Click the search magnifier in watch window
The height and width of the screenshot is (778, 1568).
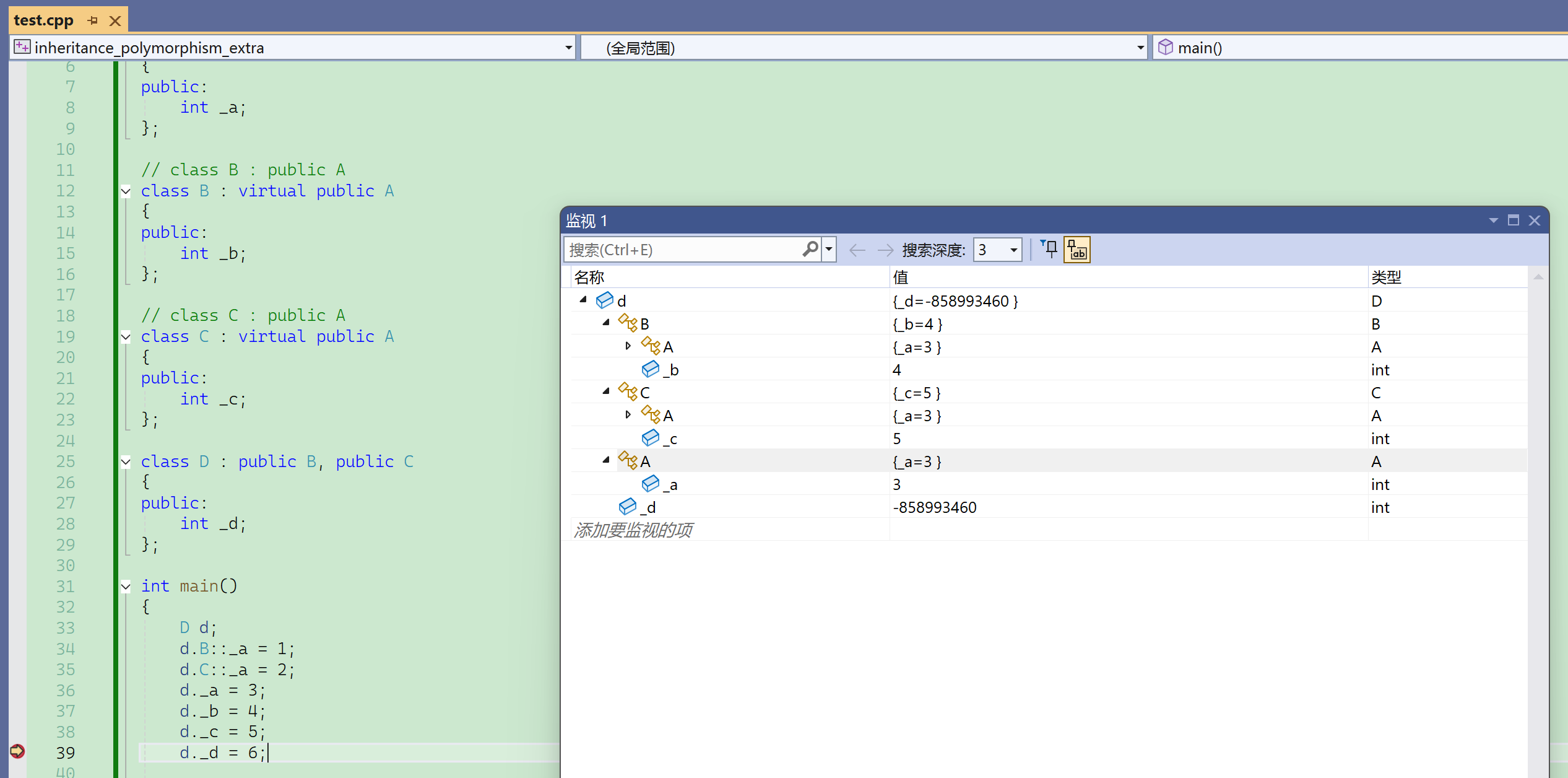(810, 249)
